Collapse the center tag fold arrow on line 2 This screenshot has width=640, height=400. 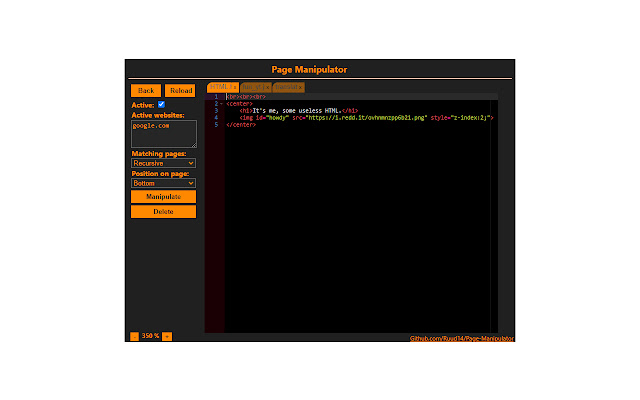click(221, 104)
